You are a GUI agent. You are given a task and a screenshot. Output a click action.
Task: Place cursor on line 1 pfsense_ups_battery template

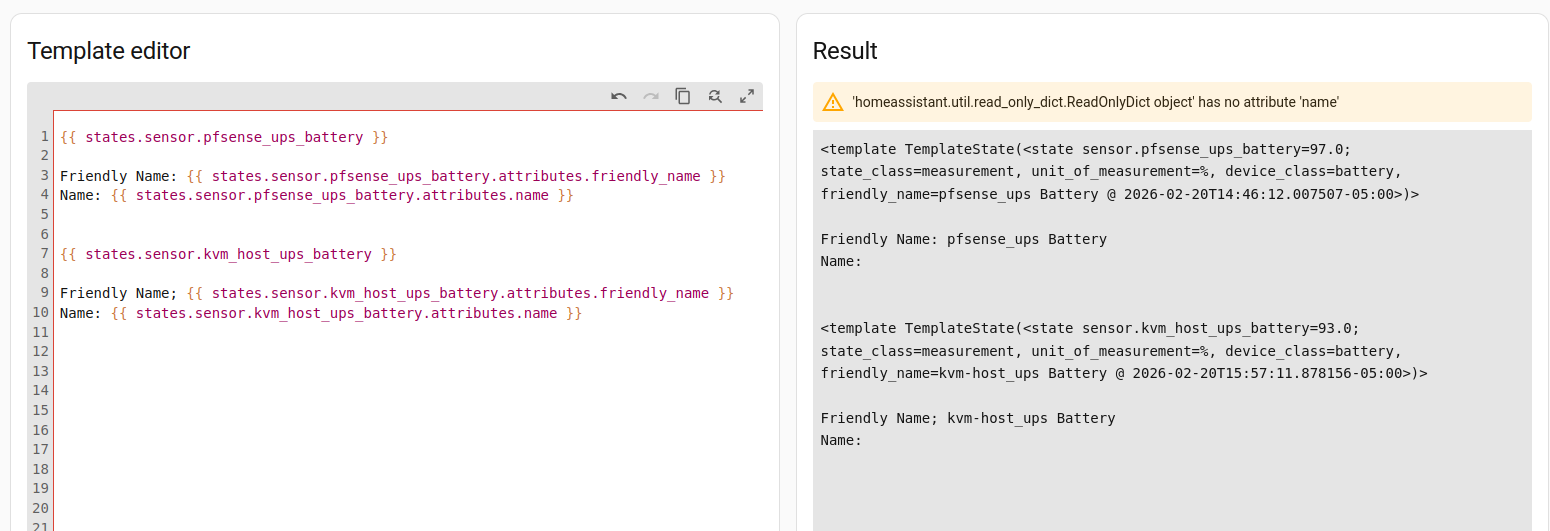coord(224,137)
